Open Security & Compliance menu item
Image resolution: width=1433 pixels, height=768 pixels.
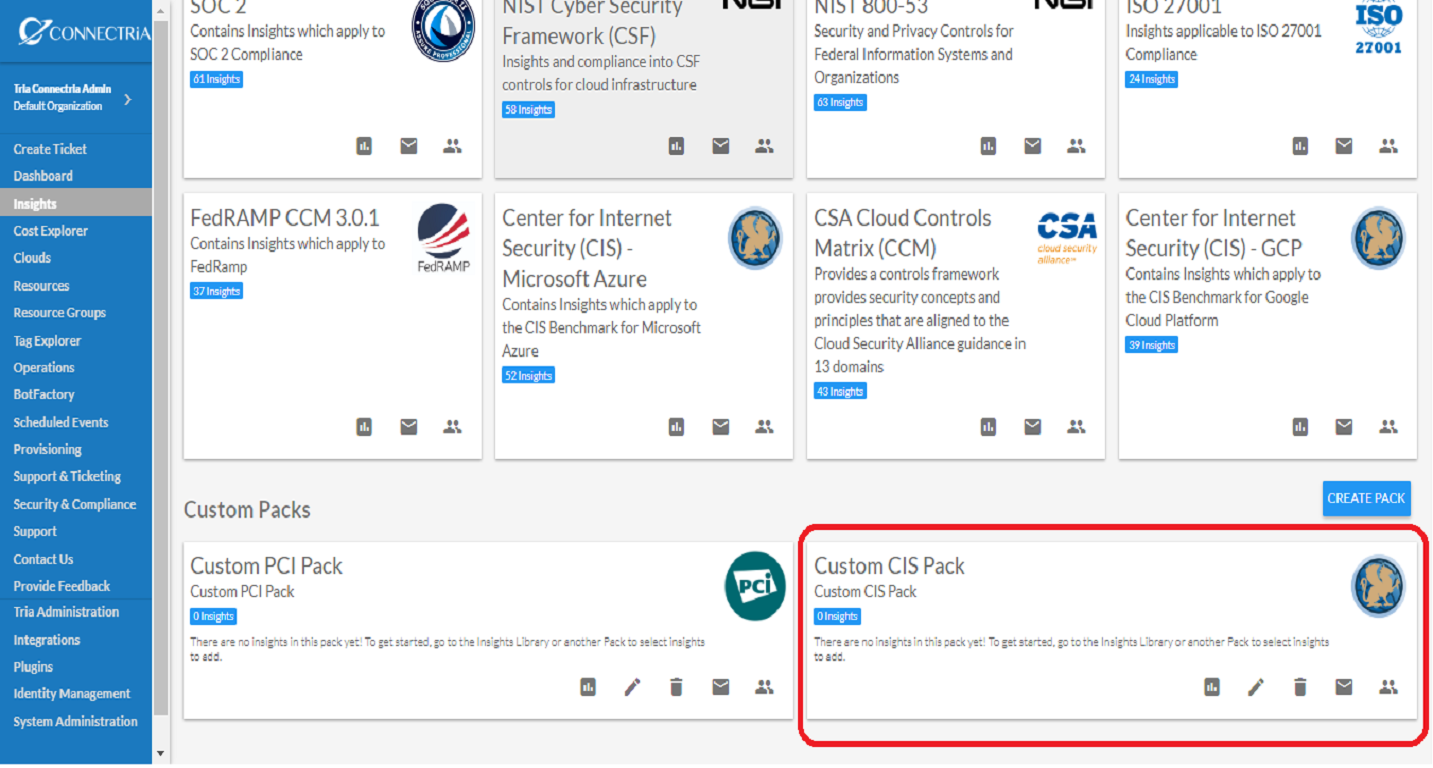coord(75,505)
